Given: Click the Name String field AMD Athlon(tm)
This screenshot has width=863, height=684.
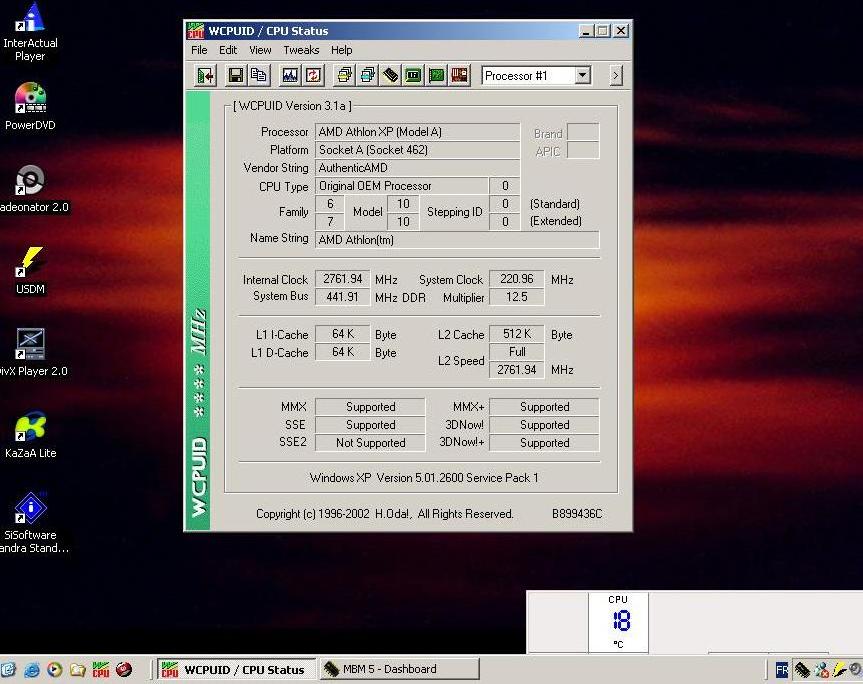Looking at the screenshot, I should pyautogui.click(x=457, y=240).
